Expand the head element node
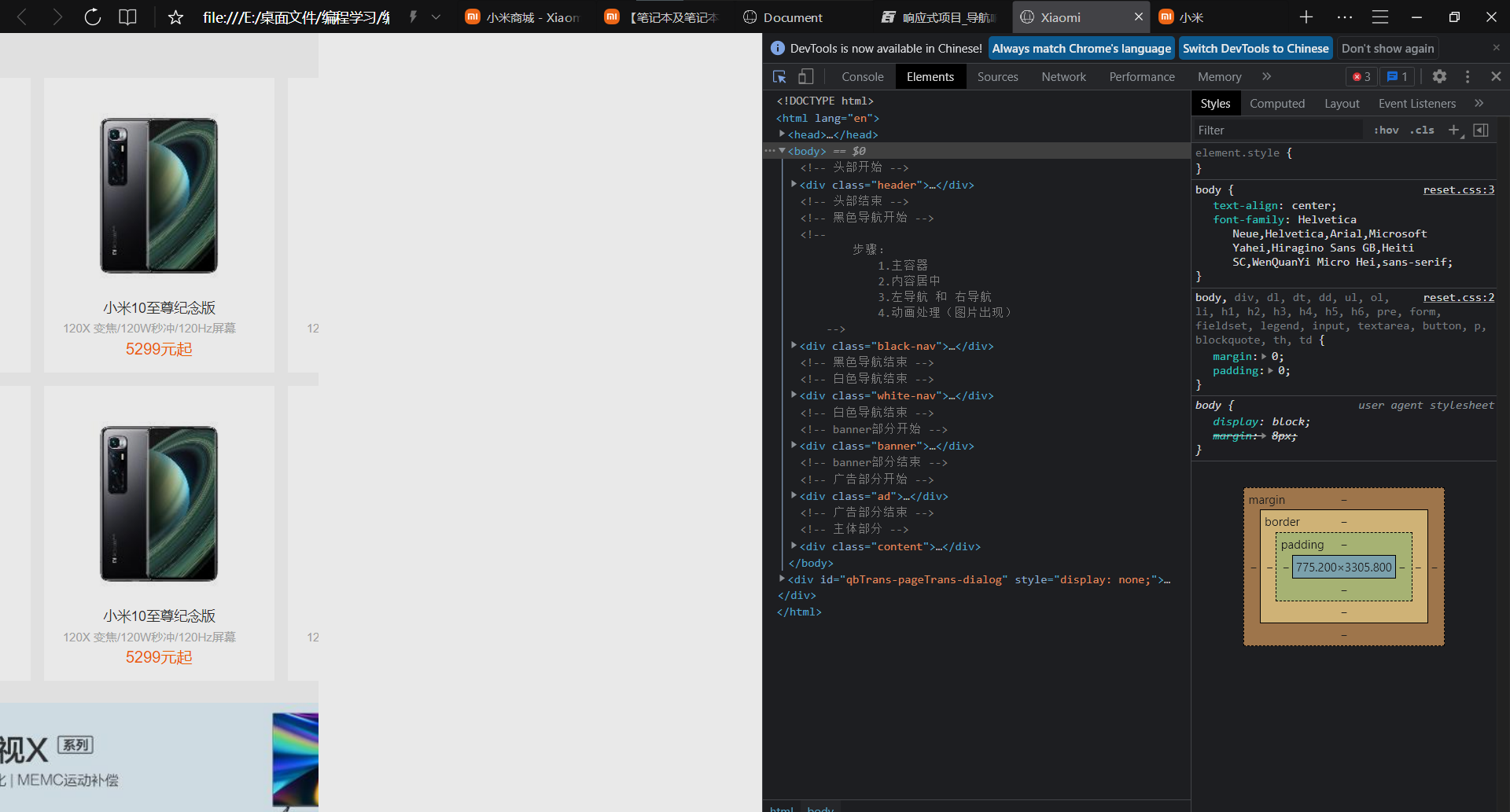Viewport: 1510px width, 812px height. coord(782,134)
